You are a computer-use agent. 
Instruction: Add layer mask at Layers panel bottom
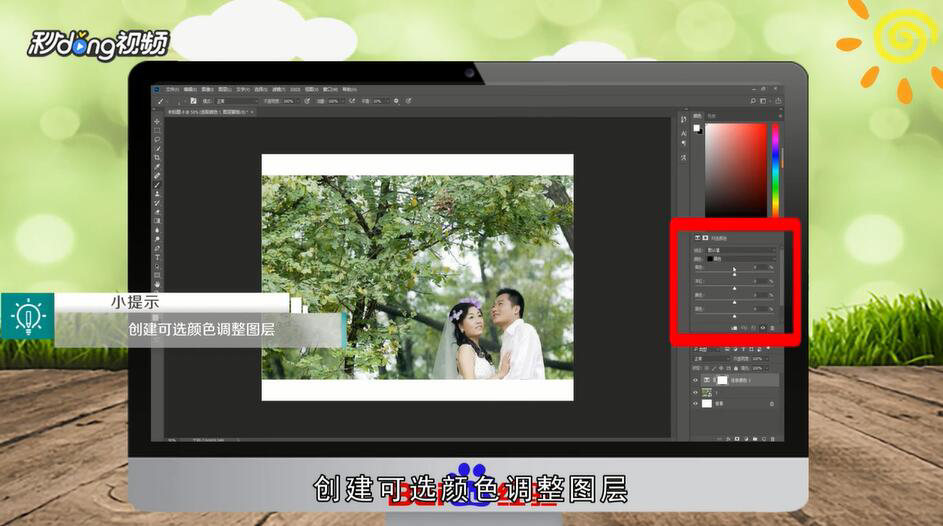737,439
